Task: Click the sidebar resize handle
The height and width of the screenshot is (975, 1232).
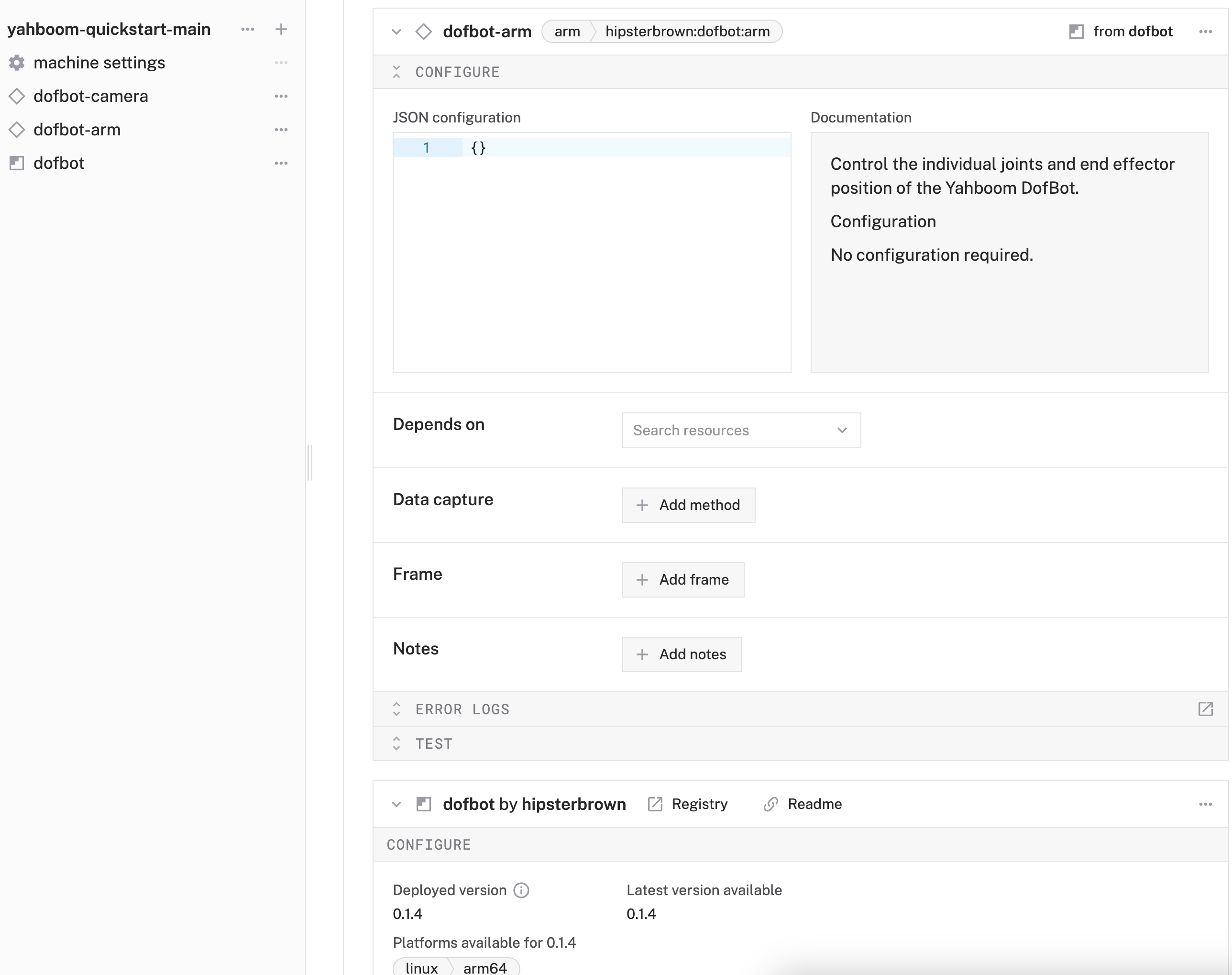Action: tap(310, 462)
